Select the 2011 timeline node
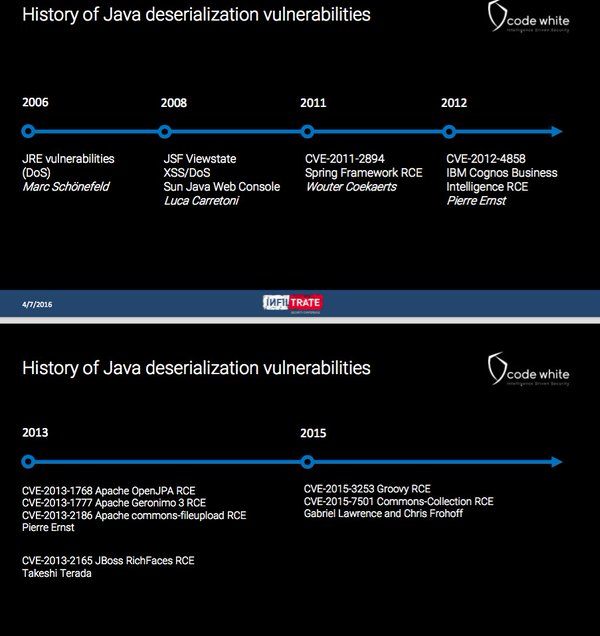This screenshot has height=636, width=600. pyautogui.click(x=308, y=131)
